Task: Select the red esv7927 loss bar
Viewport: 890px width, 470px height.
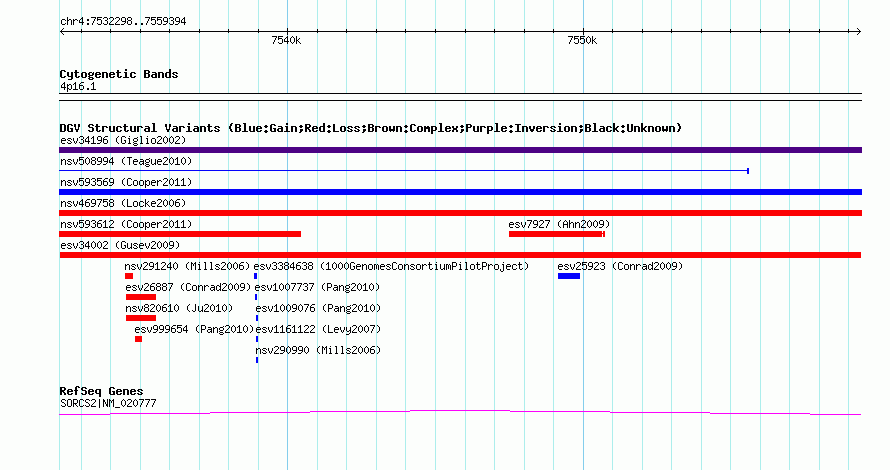Action: click(x=557, y=234)
